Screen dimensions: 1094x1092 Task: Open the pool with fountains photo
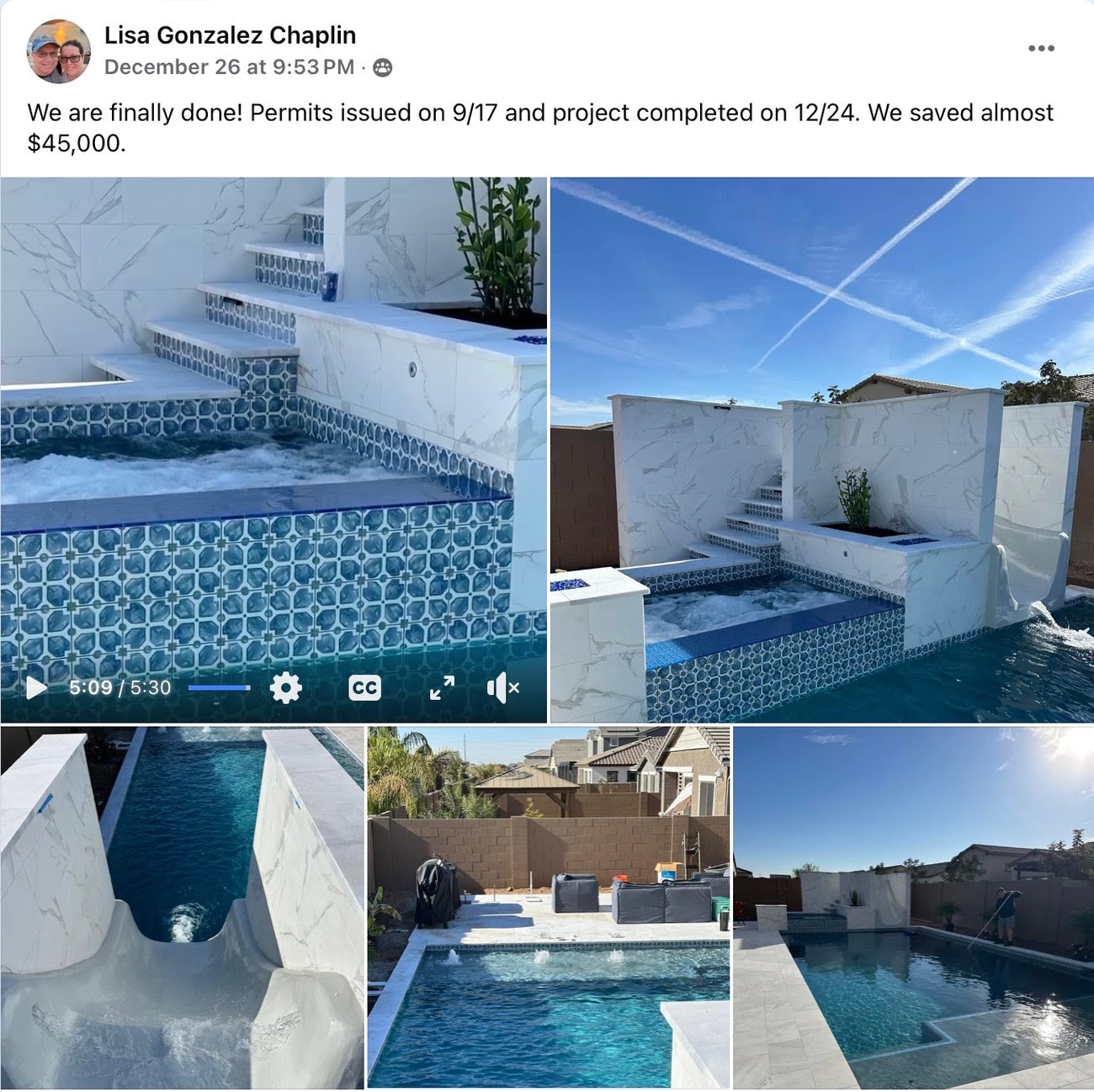click(549, 908)
